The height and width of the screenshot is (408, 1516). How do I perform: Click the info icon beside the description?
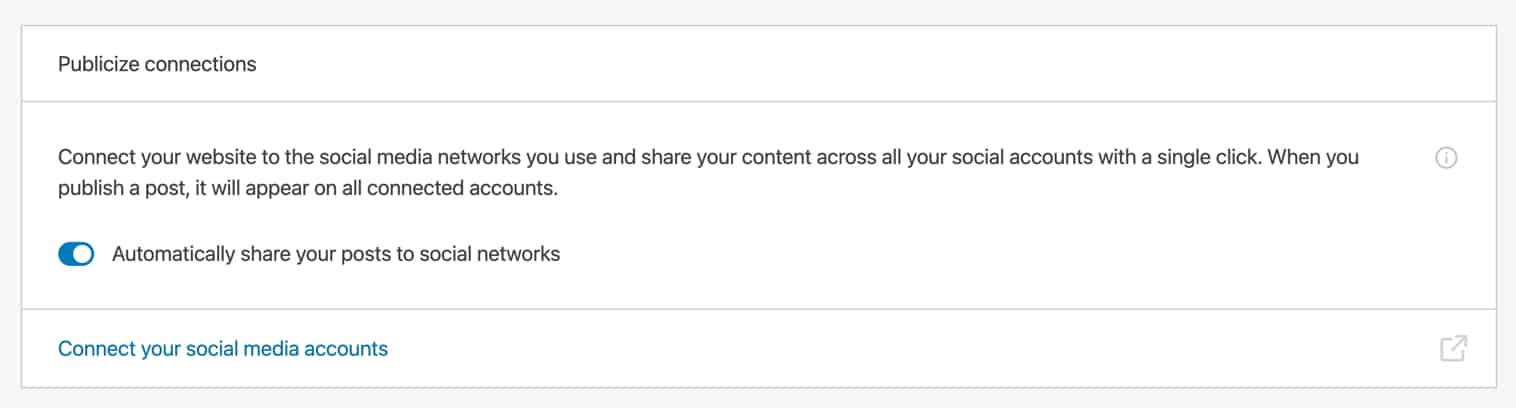tap(1445, 158)
